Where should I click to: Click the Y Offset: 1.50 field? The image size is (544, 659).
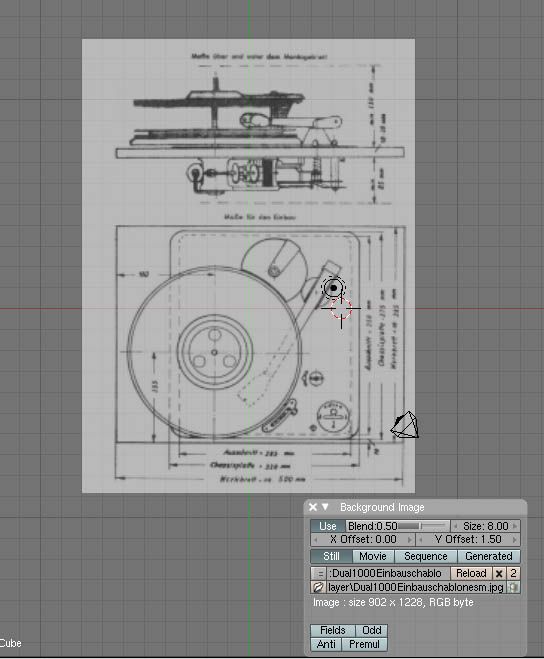(467, 539)
